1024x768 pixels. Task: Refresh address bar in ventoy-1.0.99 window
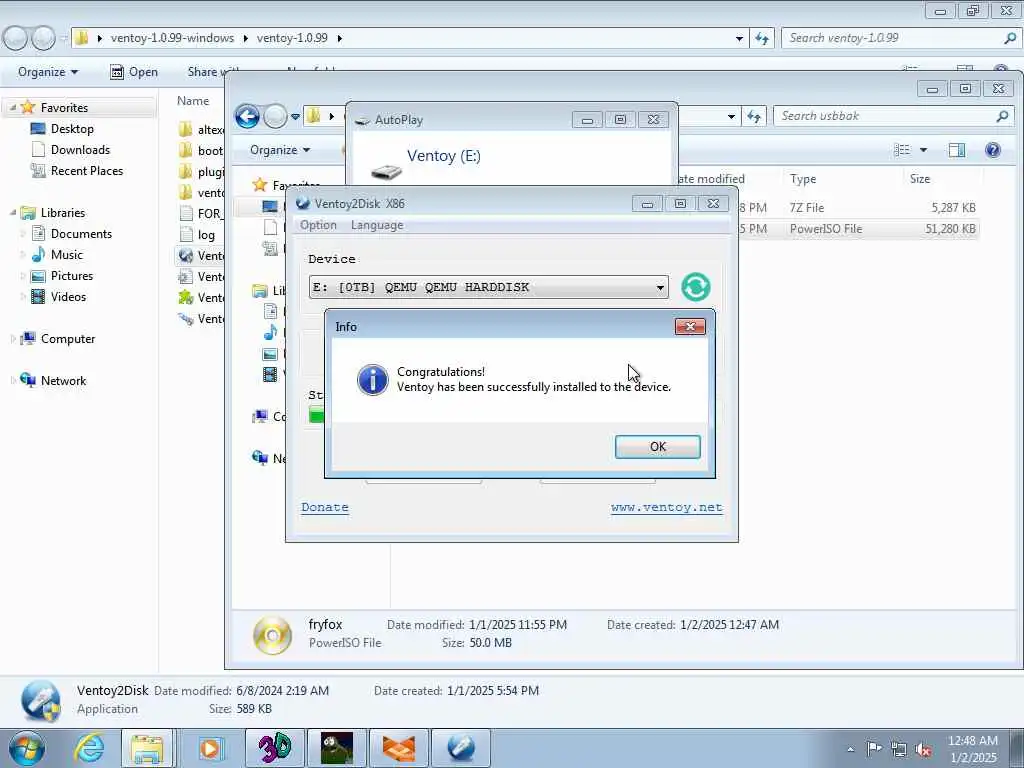(x=762, y=39)
